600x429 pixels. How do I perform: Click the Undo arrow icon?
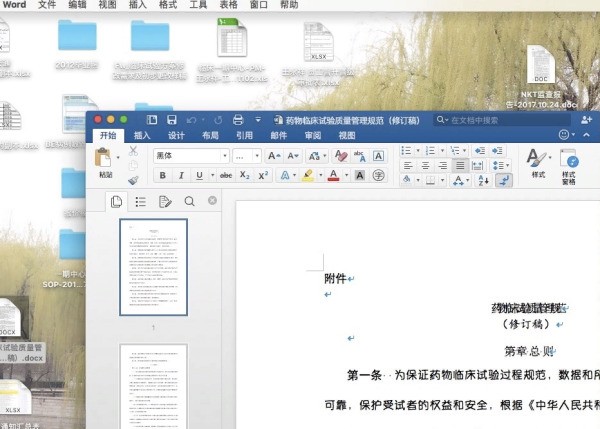point(191,120)
